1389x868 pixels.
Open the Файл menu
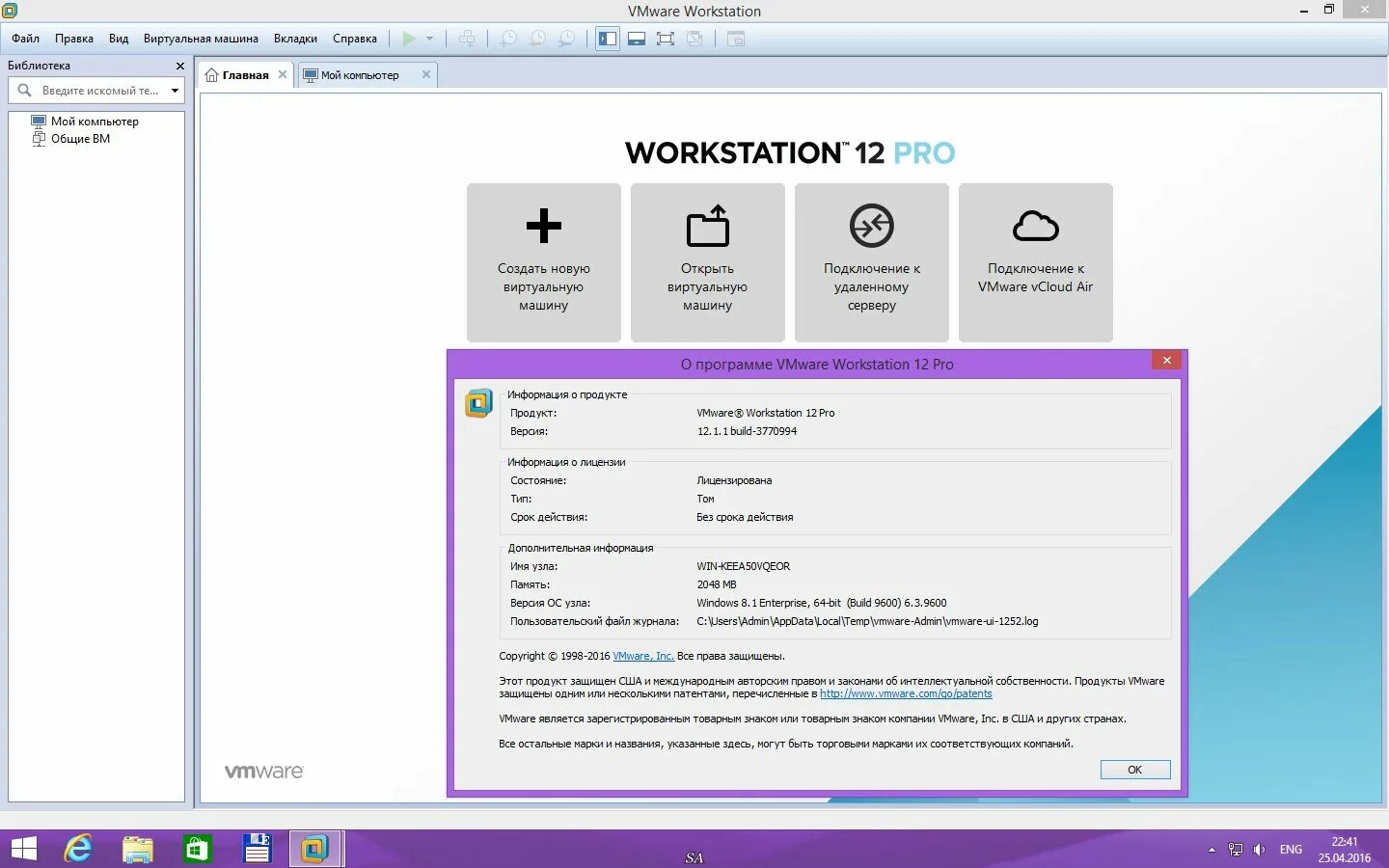coord(26,39)
